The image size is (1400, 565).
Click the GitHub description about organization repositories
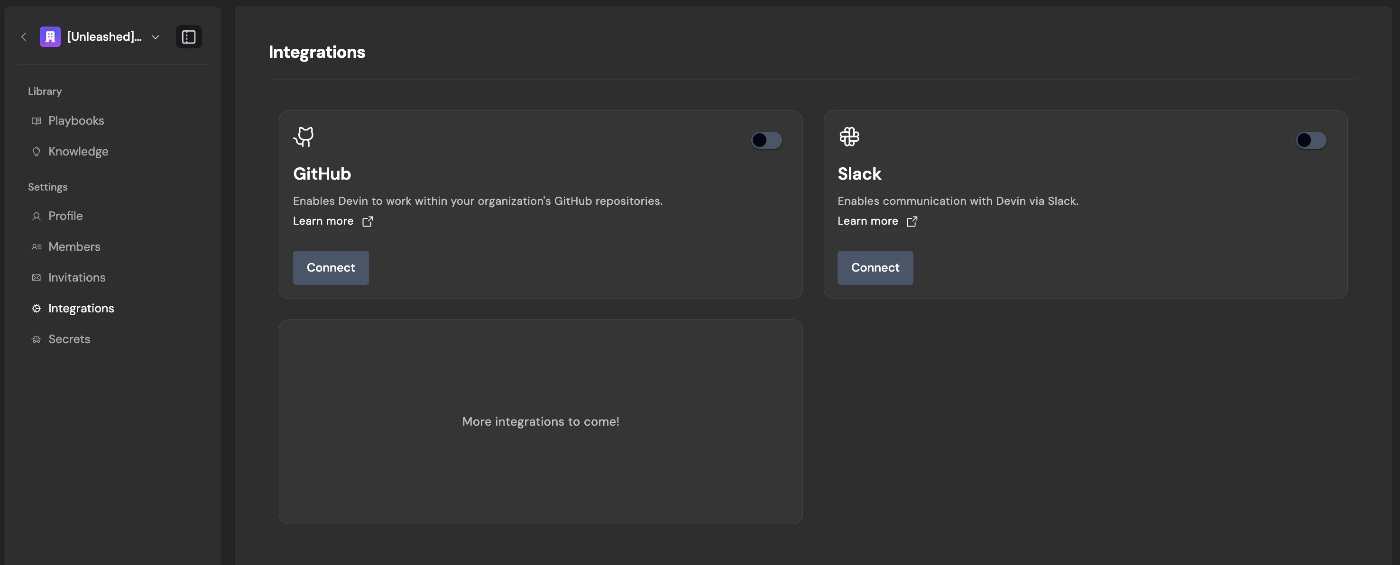click(478, 201)
